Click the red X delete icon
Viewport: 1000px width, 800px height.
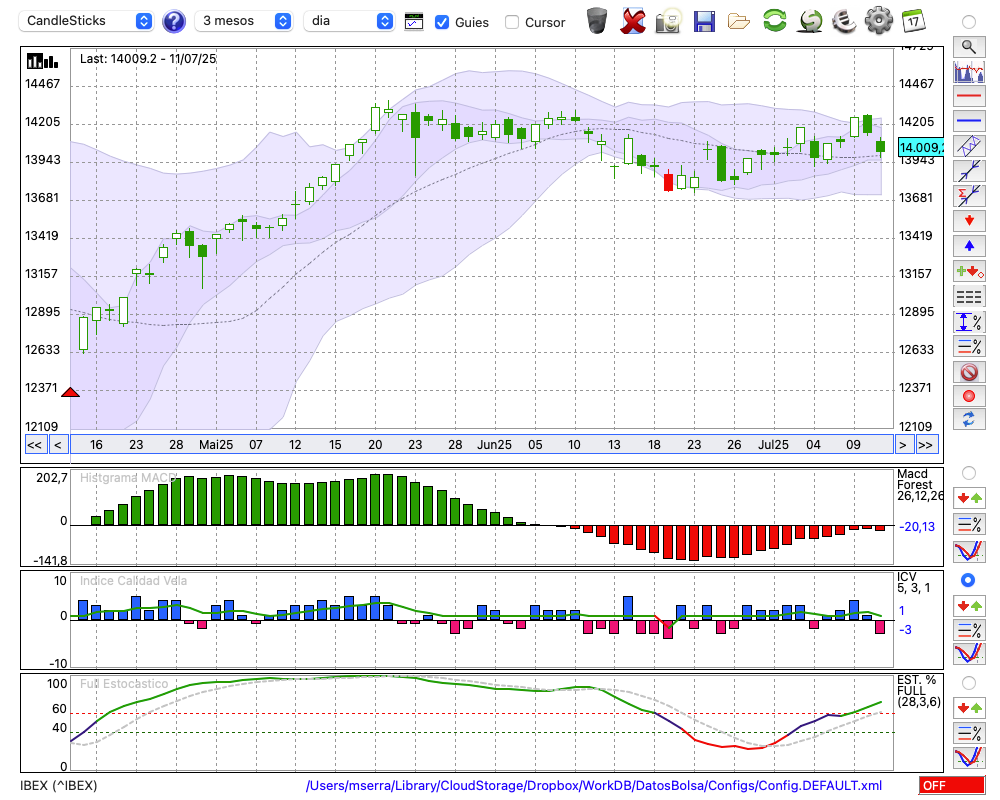(632, 20)
